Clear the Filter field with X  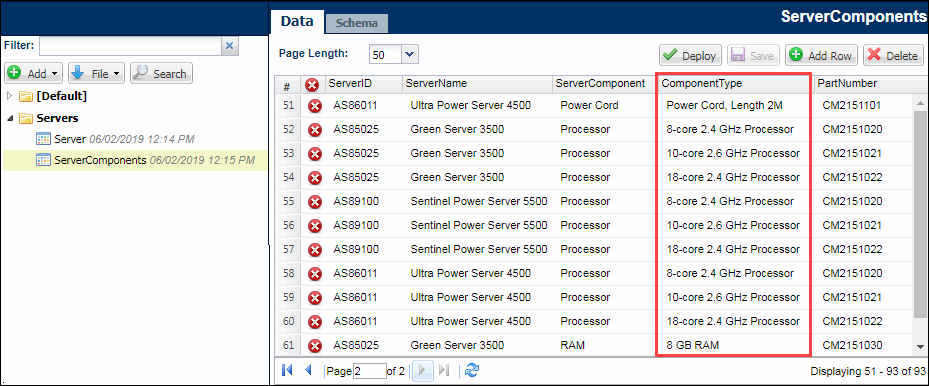click(x=230, y=46)
